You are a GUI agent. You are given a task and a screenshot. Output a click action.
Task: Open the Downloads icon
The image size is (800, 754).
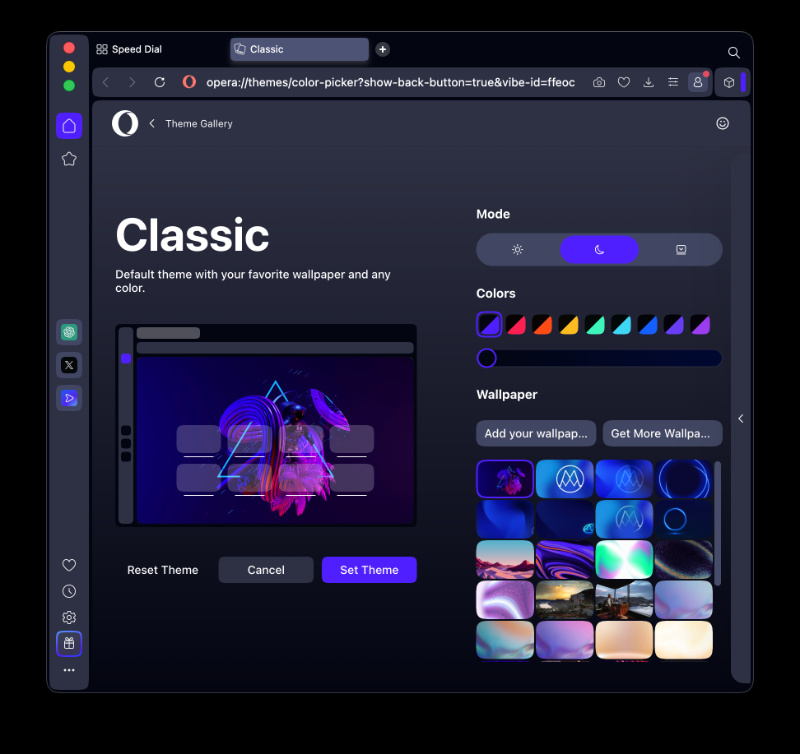click(648, 82)
